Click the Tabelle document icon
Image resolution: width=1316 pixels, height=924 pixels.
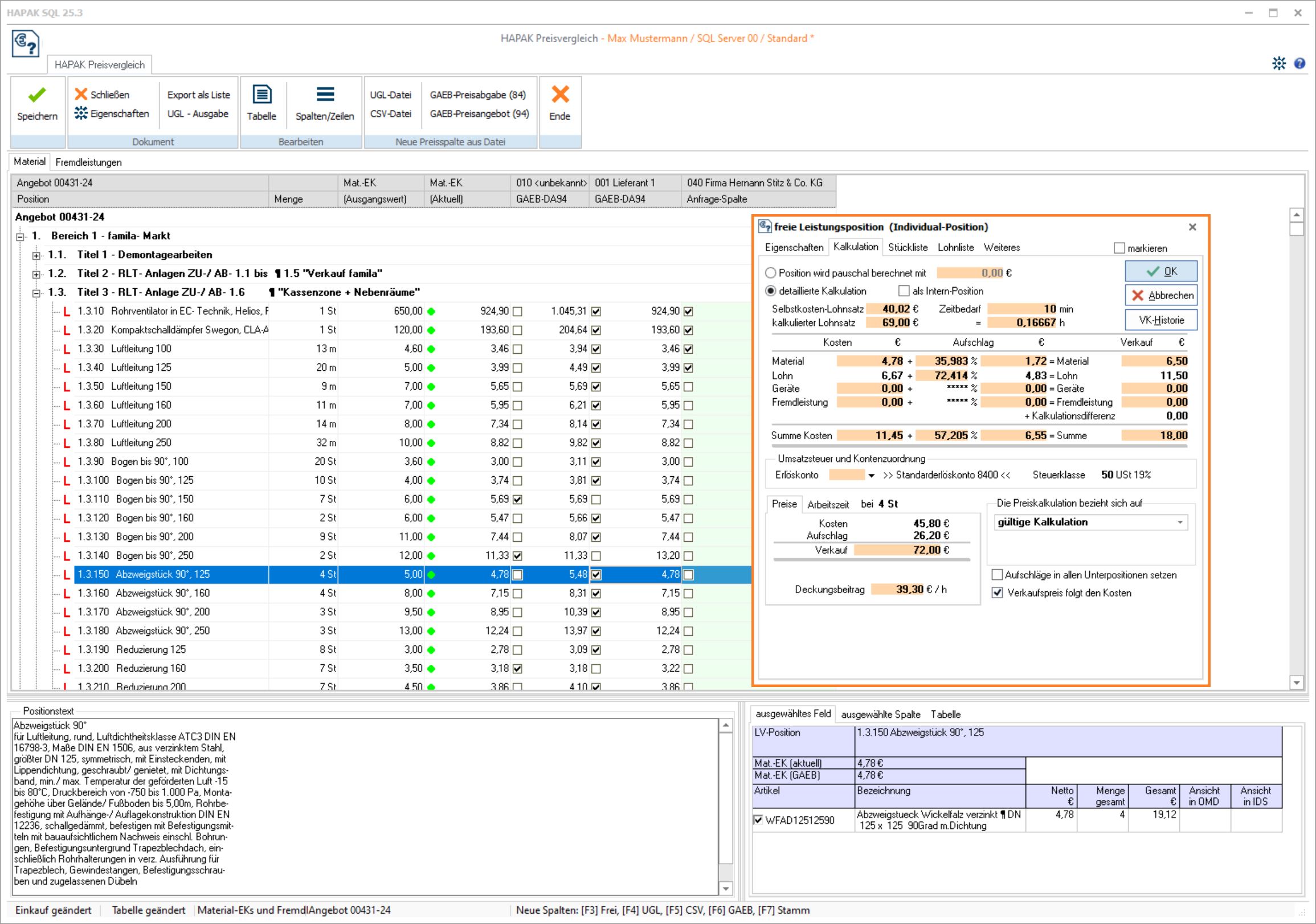point(261,95)
